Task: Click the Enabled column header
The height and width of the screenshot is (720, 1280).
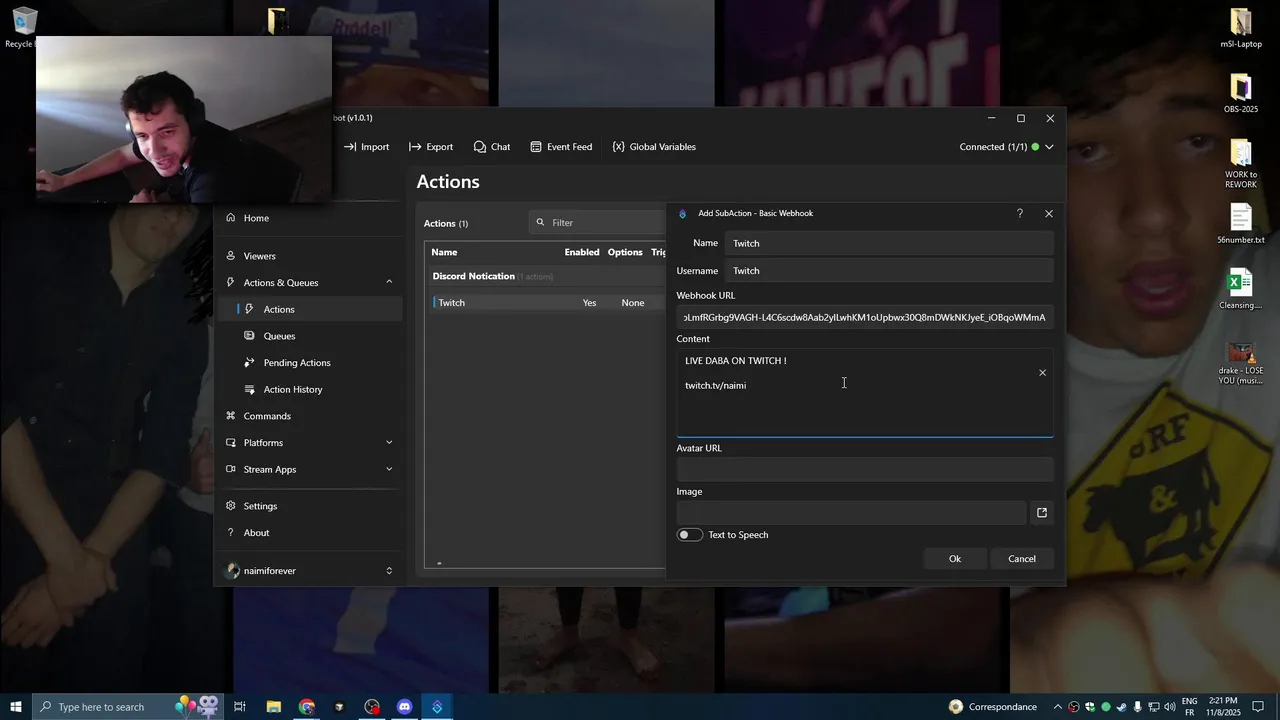Action: coord(582,252)
